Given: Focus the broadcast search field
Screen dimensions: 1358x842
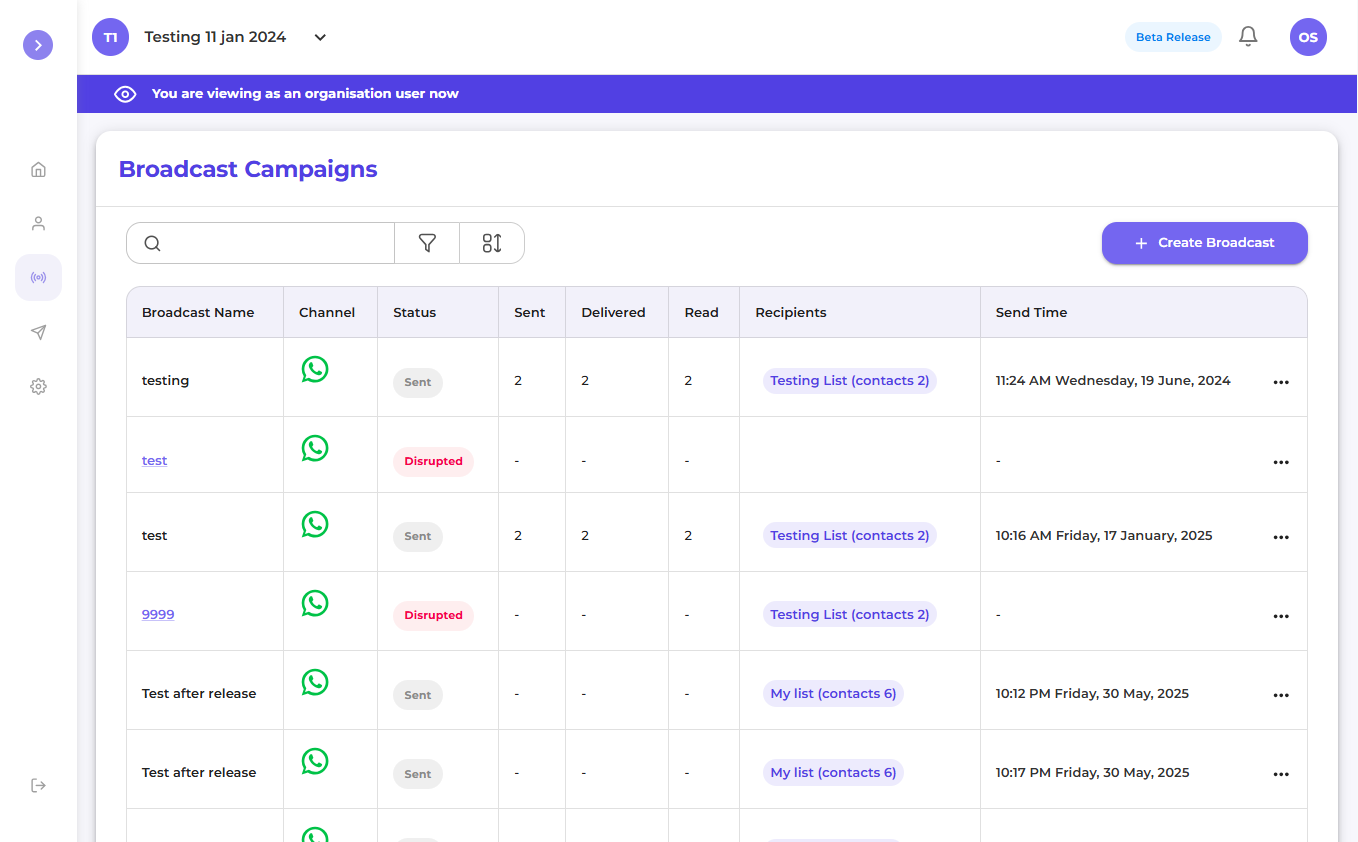Looking at the screenshot, I should [x=261, y=243].
